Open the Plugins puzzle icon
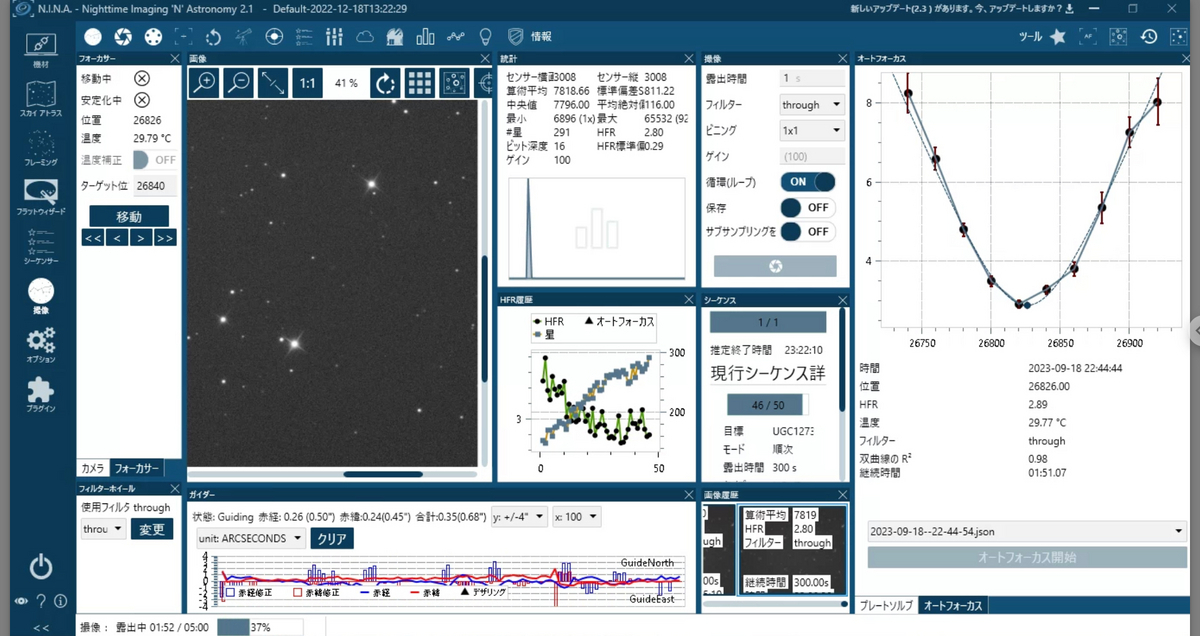Image resolution: width=1200 pixels, height=636 pixels. tap(40, 395)
